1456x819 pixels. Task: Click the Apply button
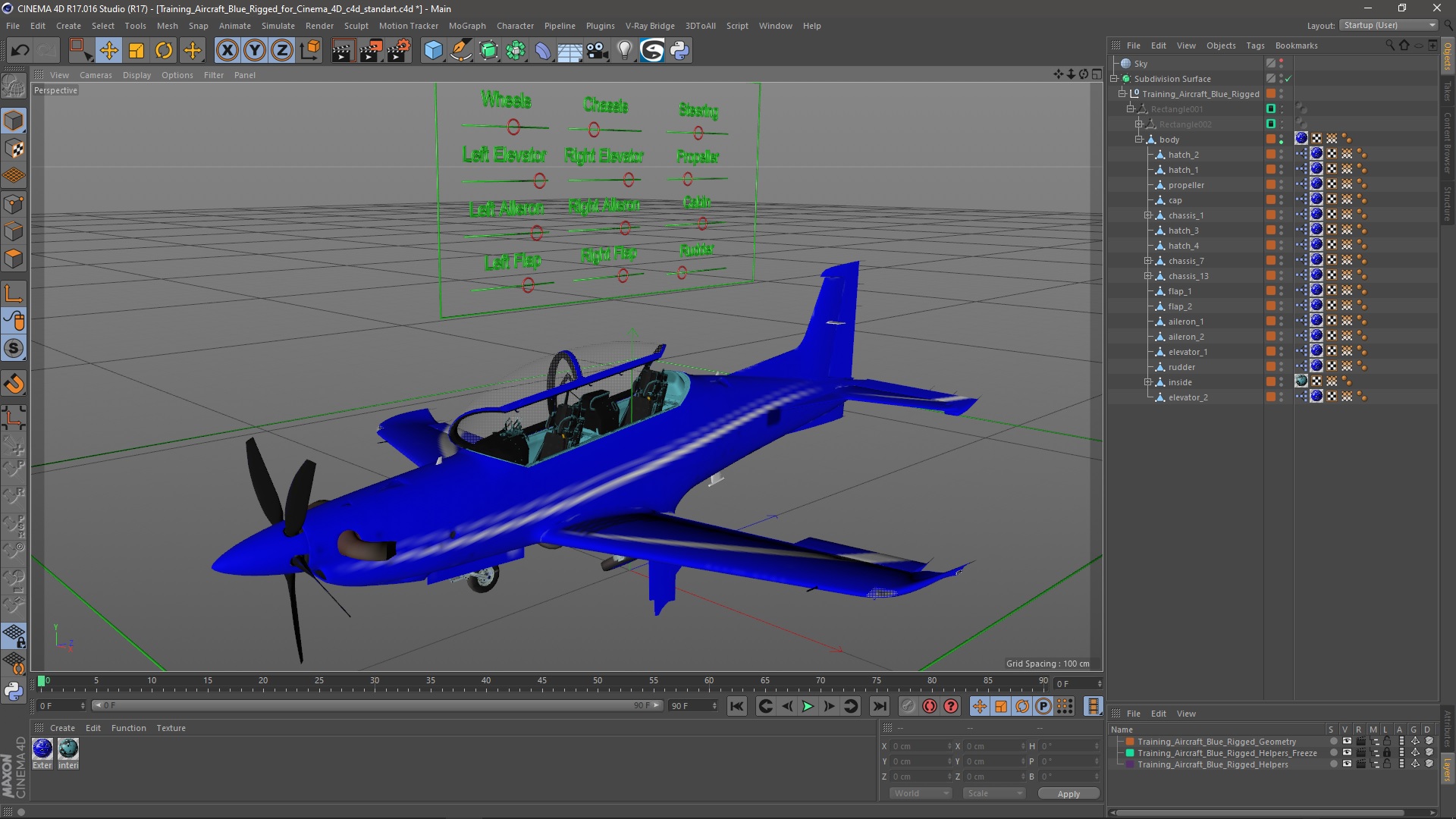pos(1068,794)
